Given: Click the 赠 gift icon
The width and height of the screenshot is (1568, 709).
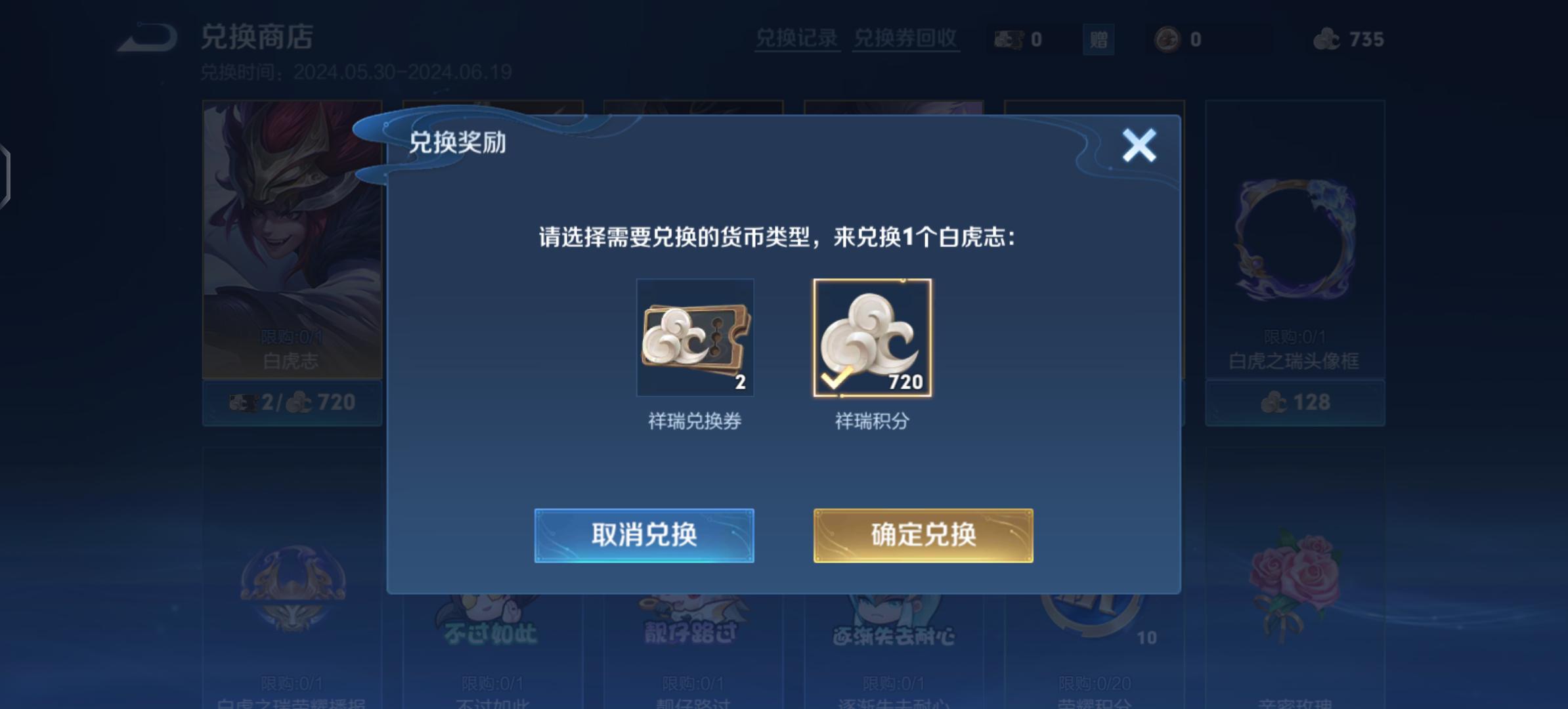Looking at the screenshot, I should point(1099,40).
